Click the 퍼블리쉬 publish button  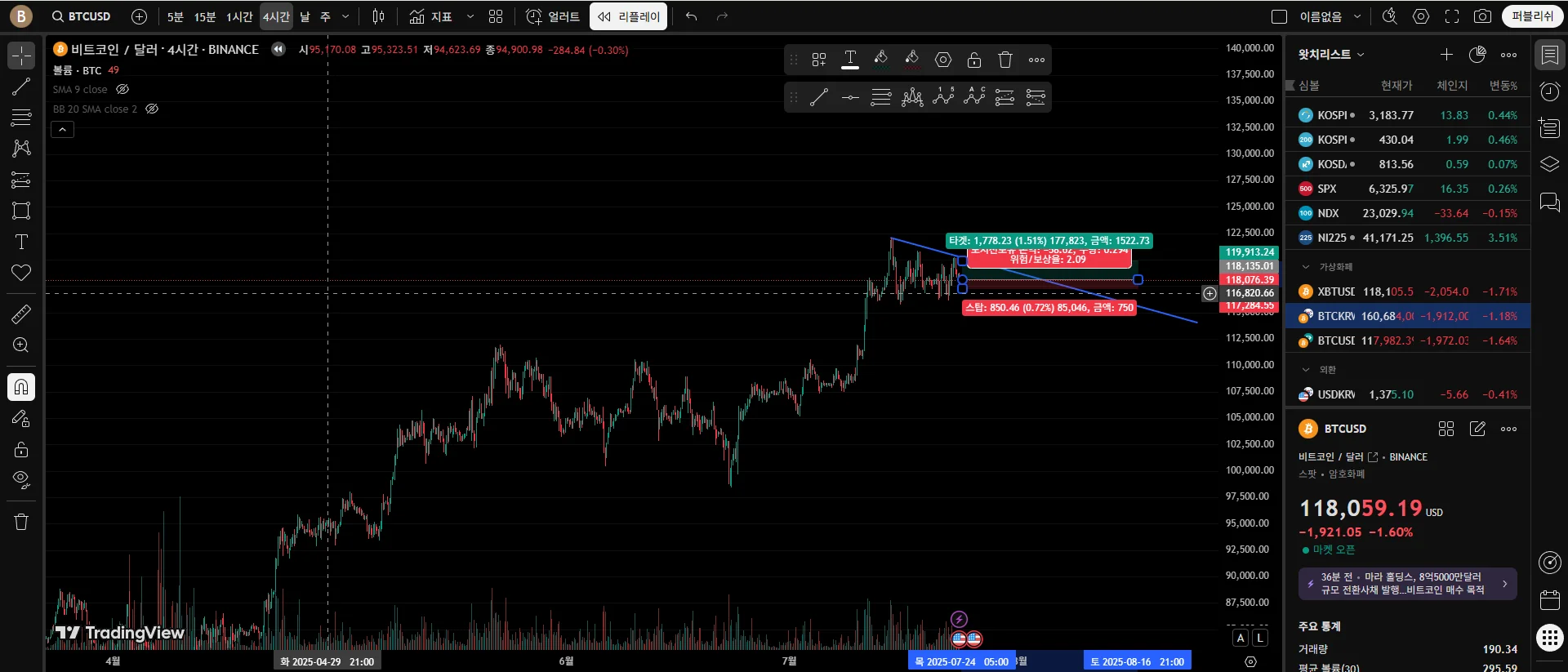(1532, 16)
